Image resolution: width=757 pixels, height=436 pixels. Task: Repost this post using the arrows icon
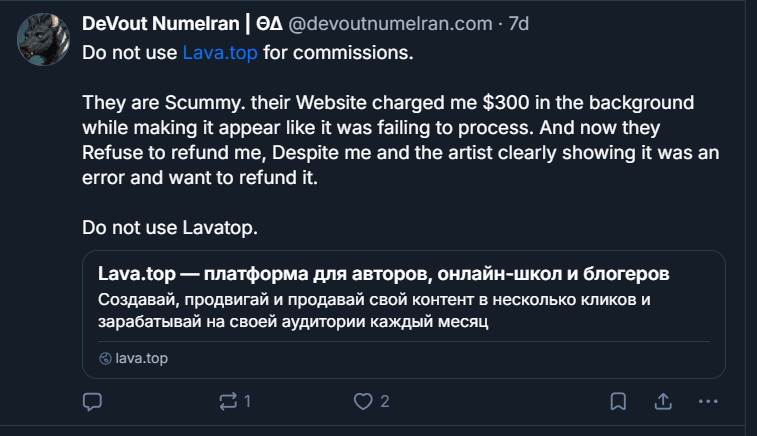pyautogui.click(x=227, y=402)
